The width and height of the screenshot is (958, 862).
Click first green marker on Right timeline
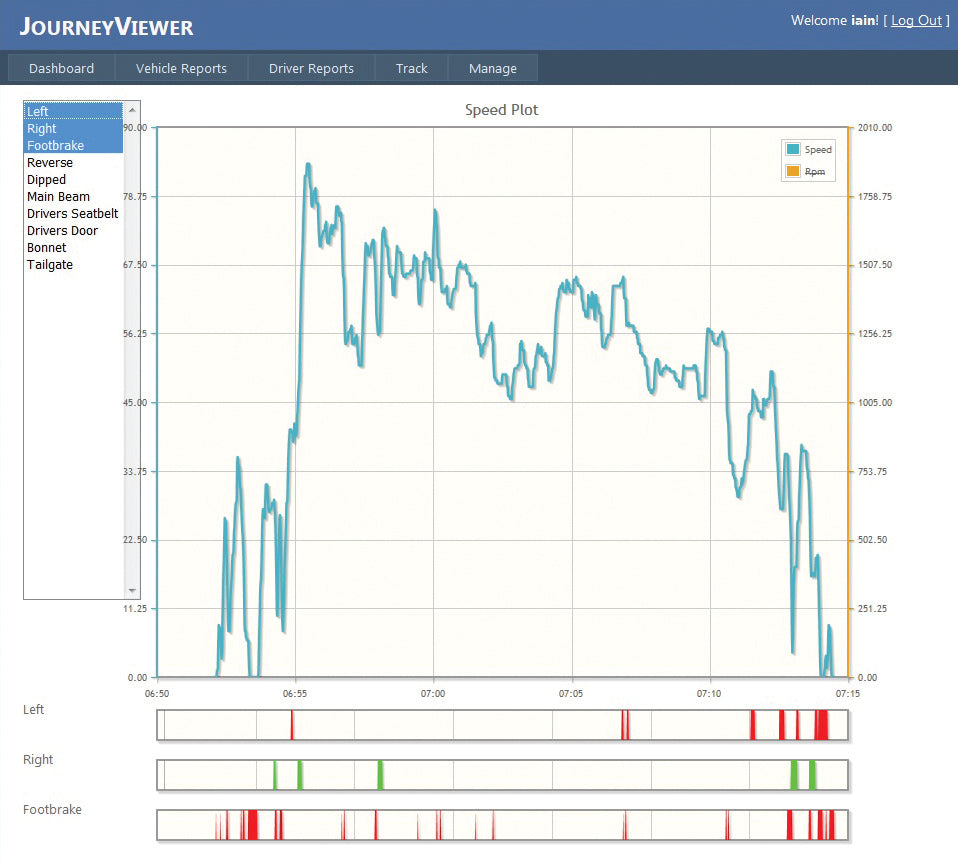point(275,775)
